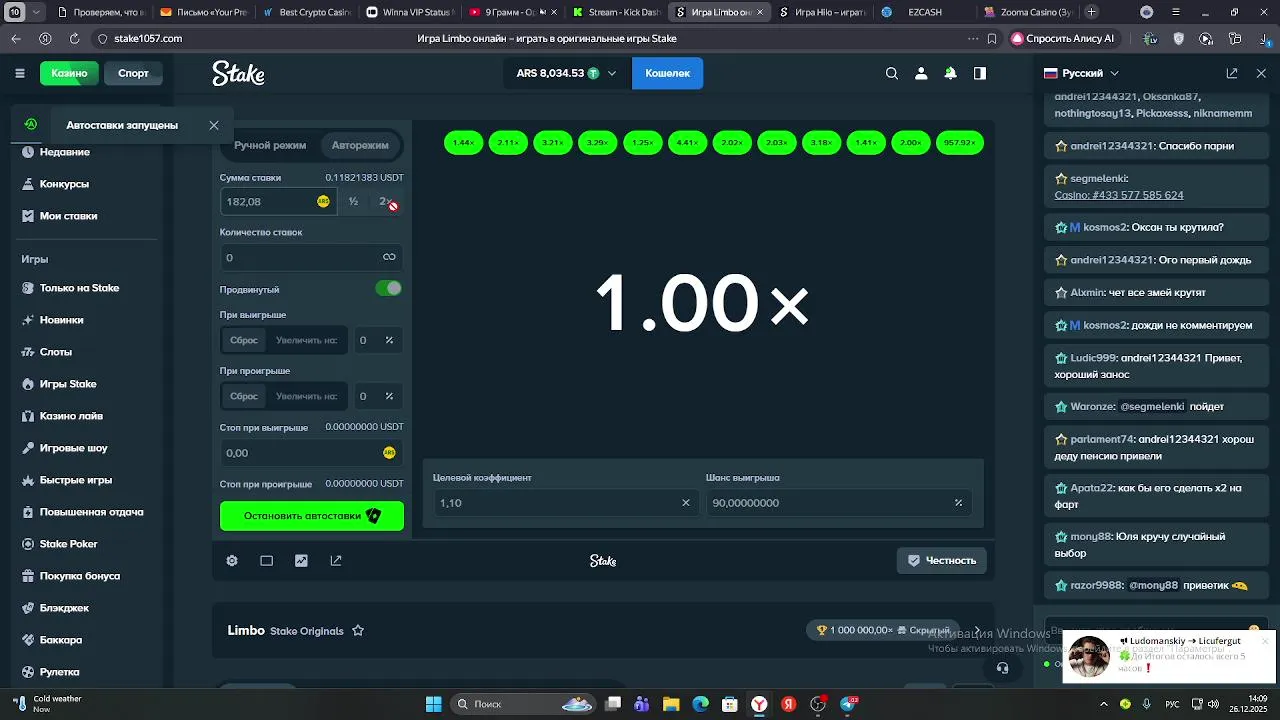This screenshot has height=720, width=1280.
Task: Open 'Слоты' category
Action: [55, 352]
